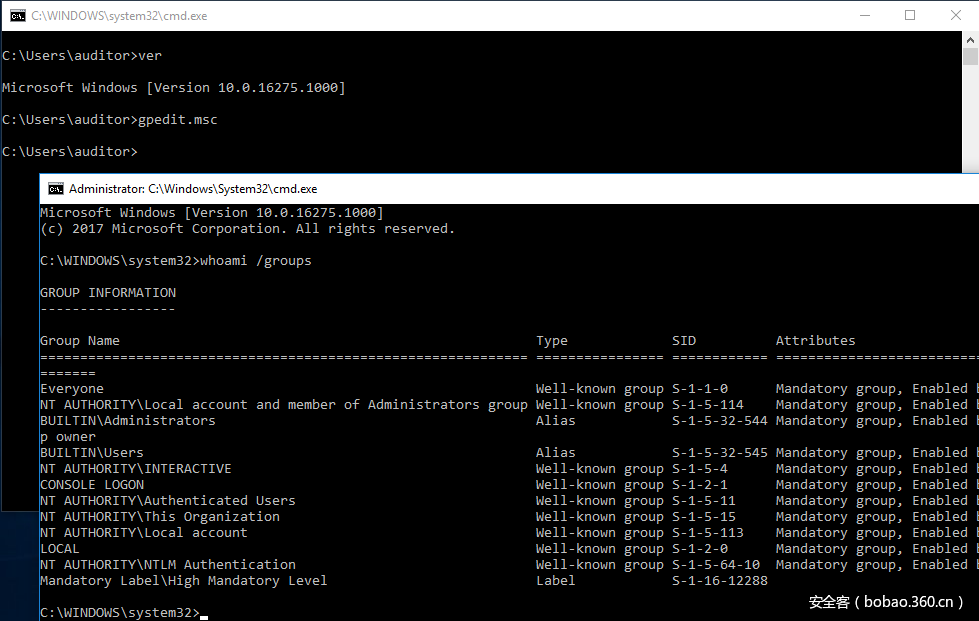Click the 'Group Name' column header text
This screenshot has width=979, height=621.
79,341
